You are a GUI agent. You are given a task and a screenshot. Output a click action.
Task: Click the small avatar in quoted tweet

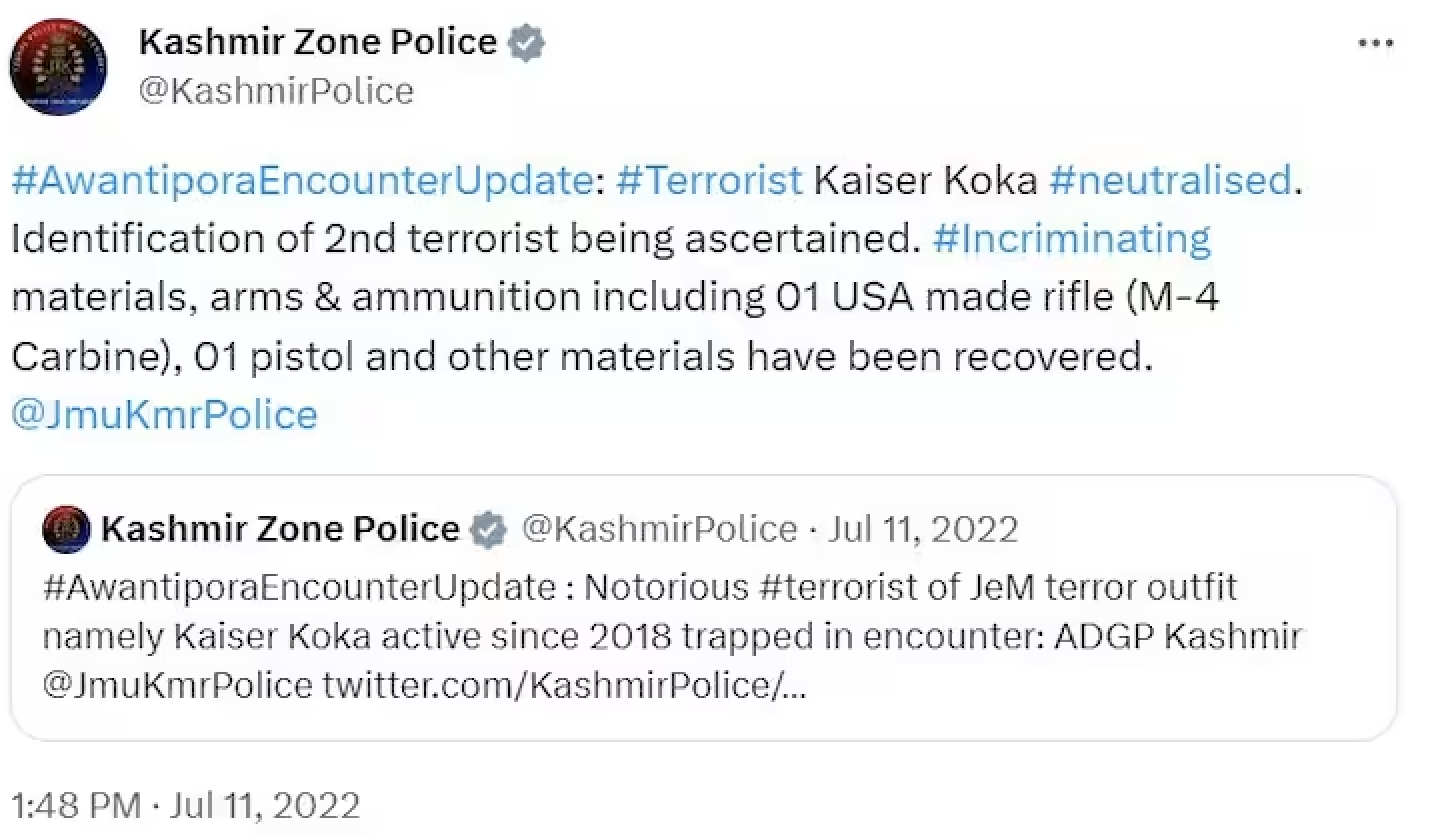[x=67, y=529]
